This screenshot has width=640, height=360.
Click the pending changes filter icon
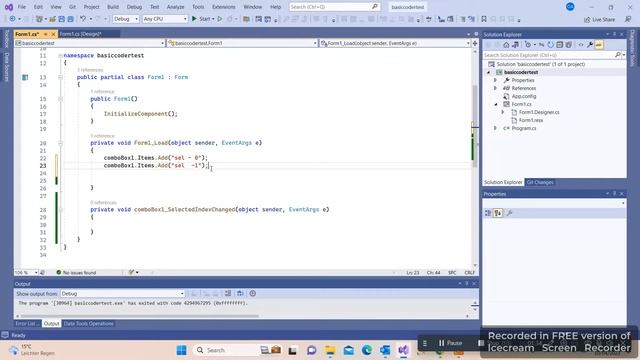pyautogui.click(x=528, y=45)
